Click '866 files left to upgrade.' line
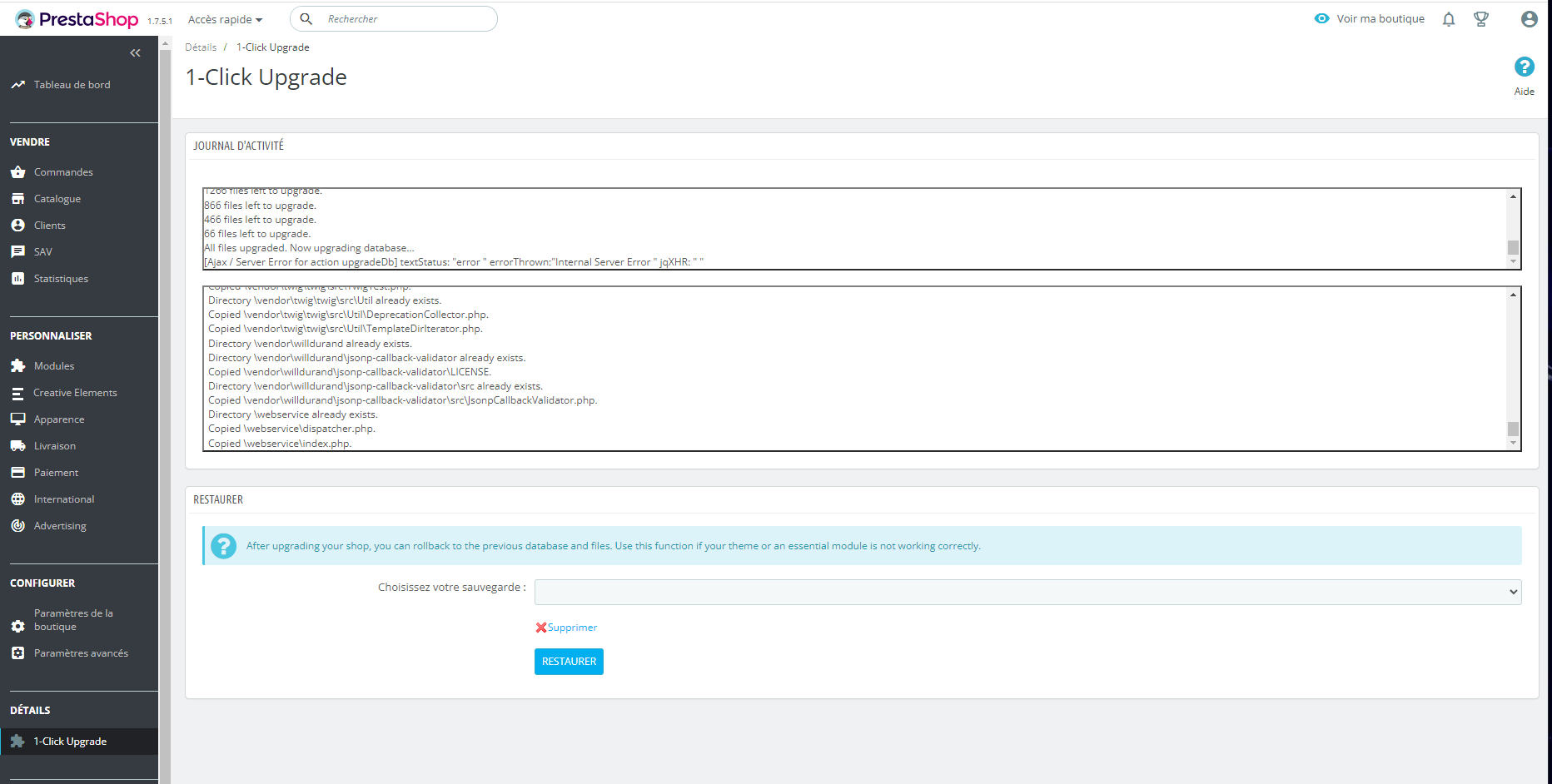 click(261, 206)
